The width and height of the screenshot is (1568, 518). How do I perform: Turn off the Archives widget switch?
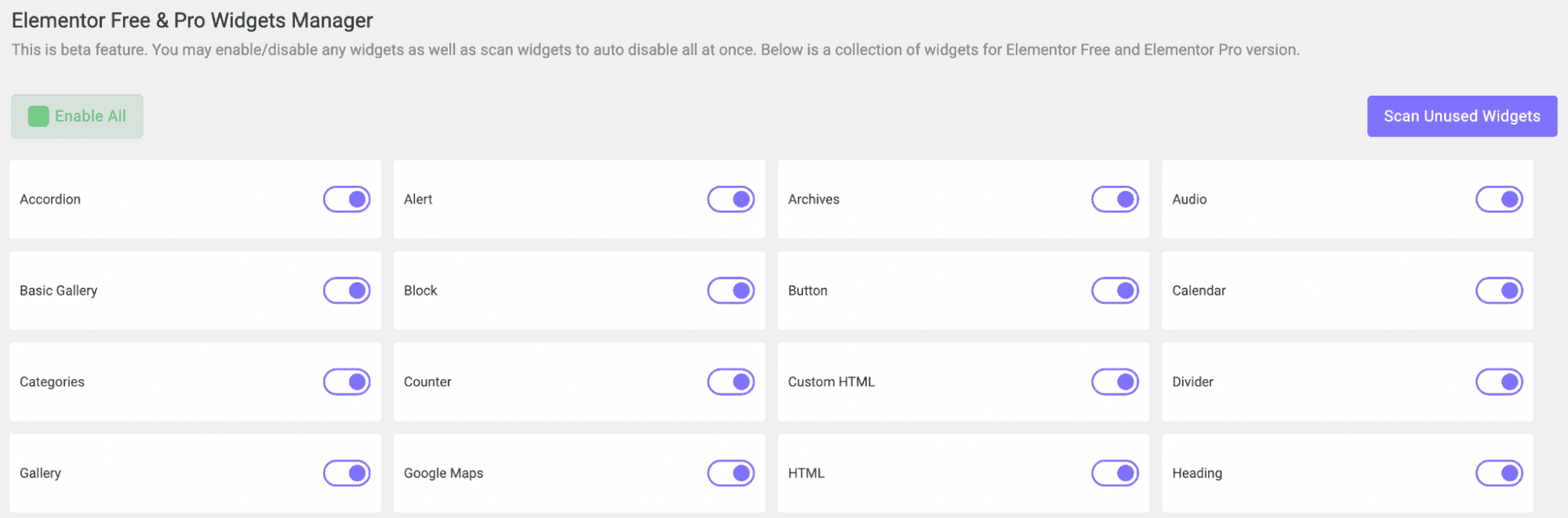point(1115,199)
